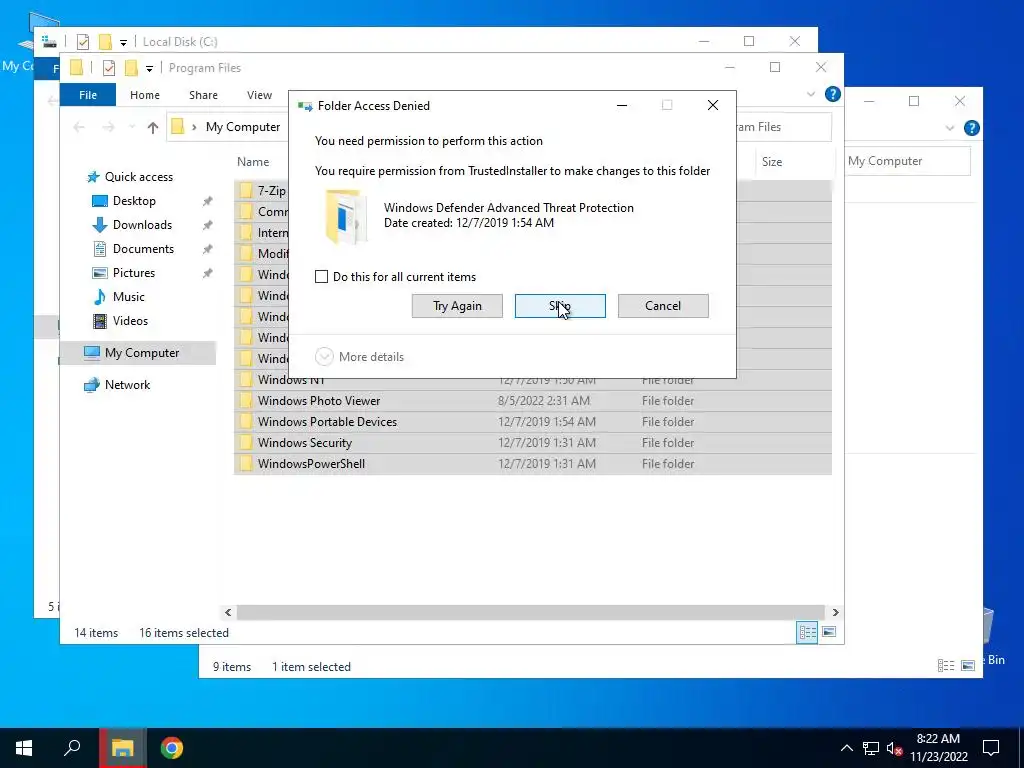Open Desktop in Quick access
This screenshot has height=768, width=1024.
[134, 201]
